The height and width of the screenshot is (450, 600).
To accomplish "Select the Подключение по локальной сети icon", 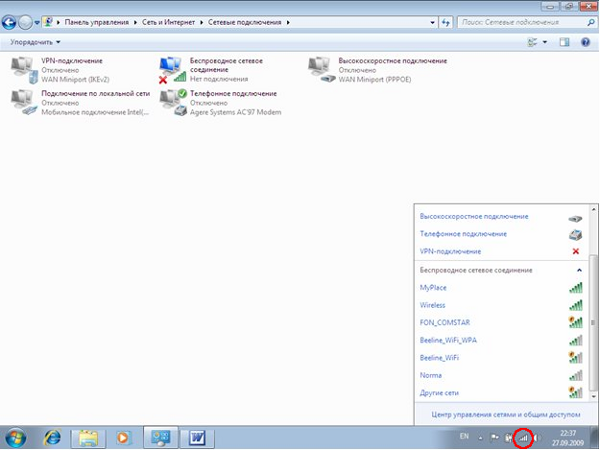I will [22, 102].
